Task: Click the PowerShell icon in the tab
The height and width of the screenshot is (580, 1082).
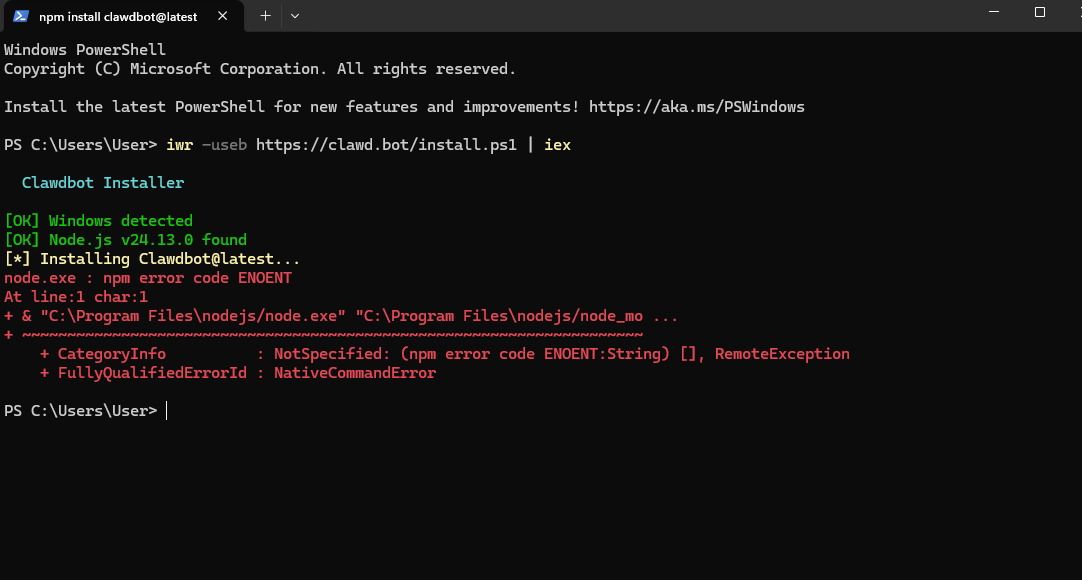Action: coord(20,17)
